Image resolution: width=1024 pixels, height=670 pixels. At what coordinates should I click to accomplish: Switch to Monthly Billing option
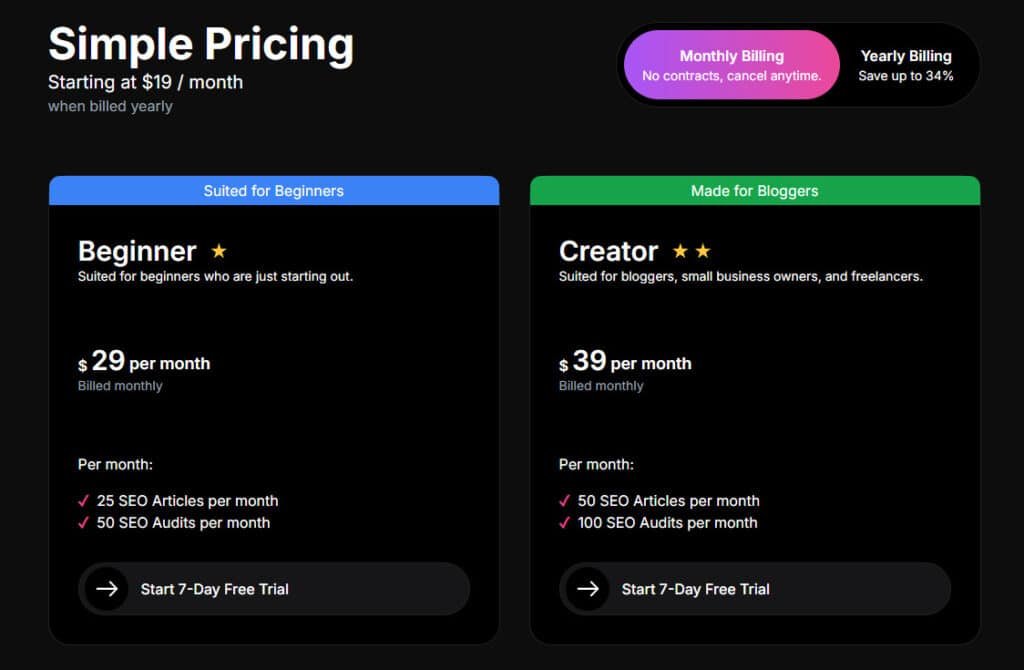(731, 65)
